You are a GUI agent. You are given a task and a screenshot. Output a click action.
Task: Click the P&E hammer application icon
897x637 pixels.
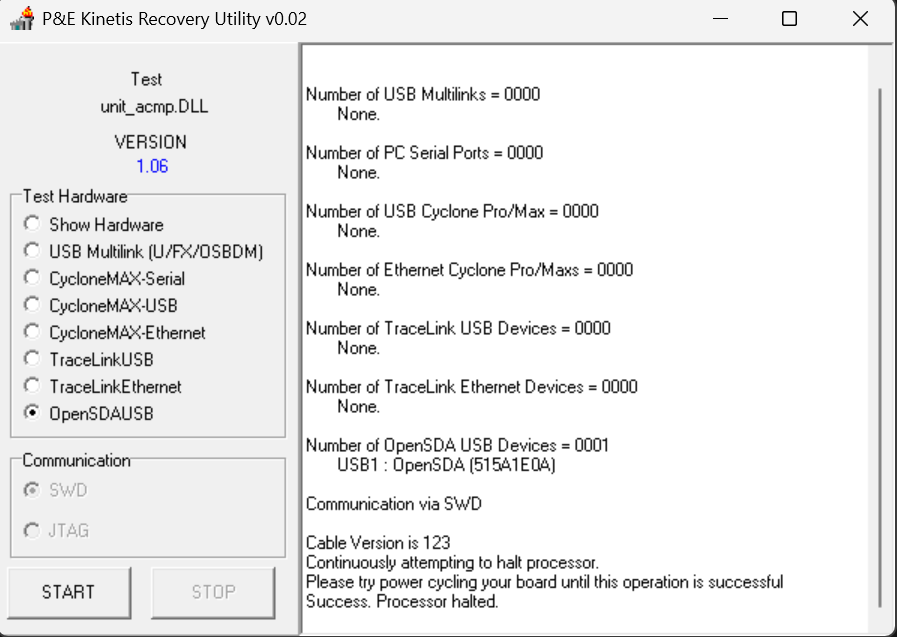tap(20, 18)
